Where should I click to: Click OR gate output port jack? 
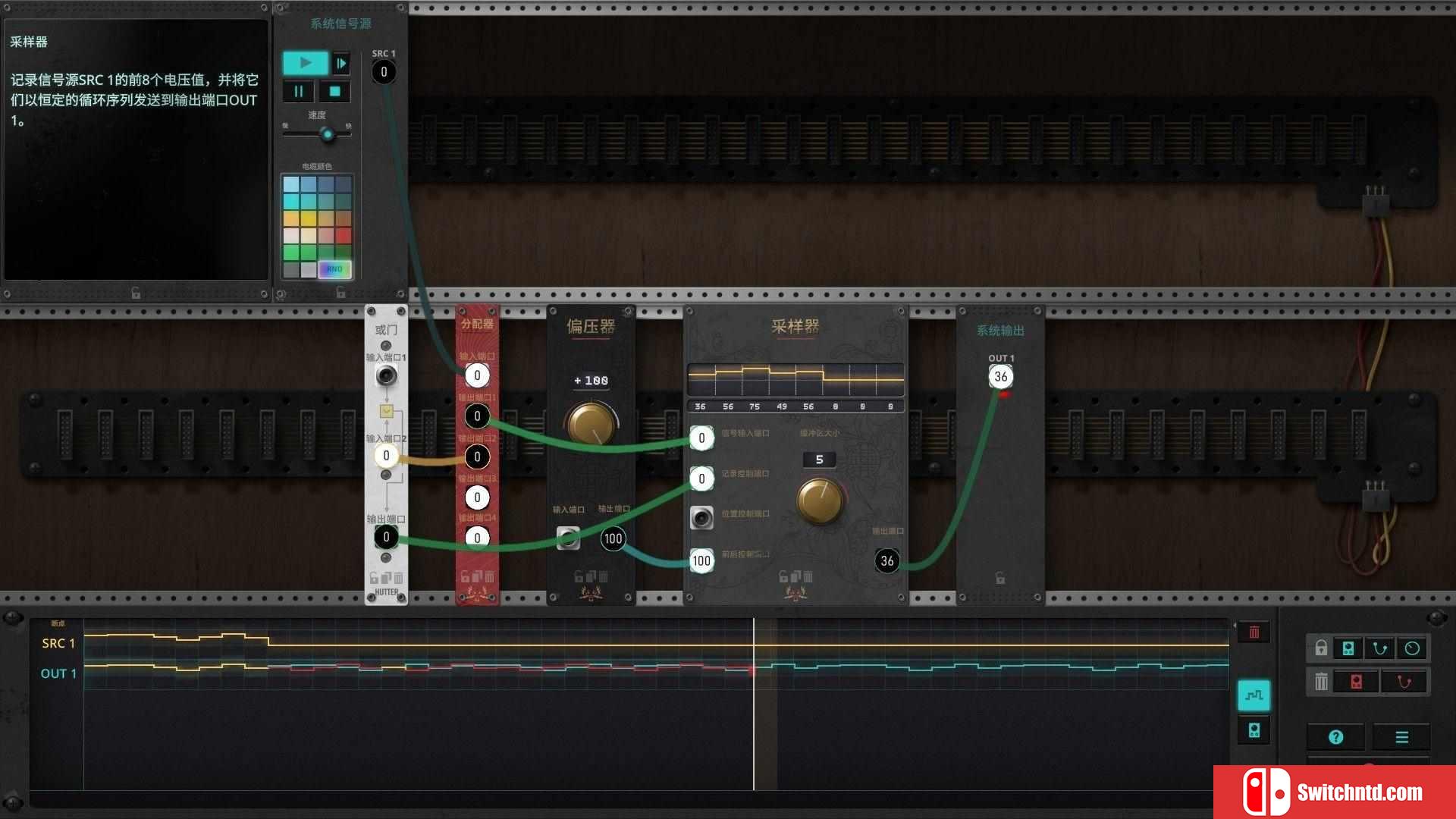[x=386, y=537]
